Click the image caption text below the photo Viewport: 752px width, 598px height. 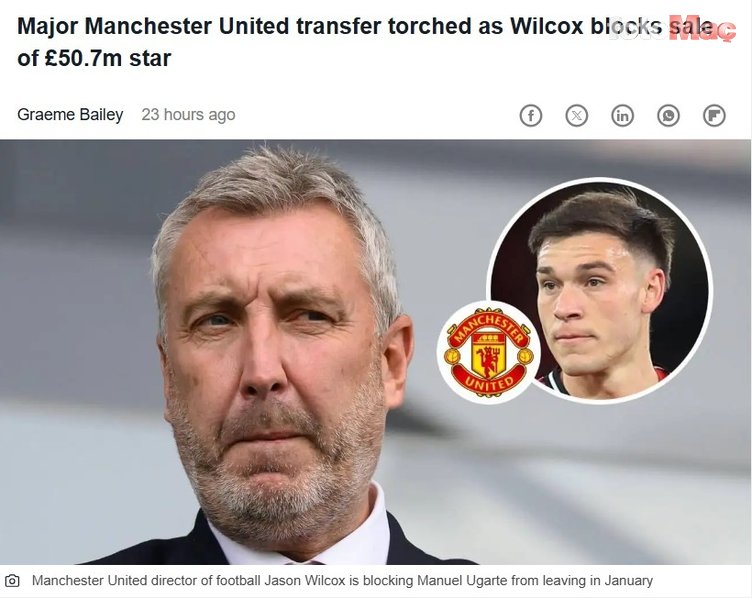click(x=342, y=581)
